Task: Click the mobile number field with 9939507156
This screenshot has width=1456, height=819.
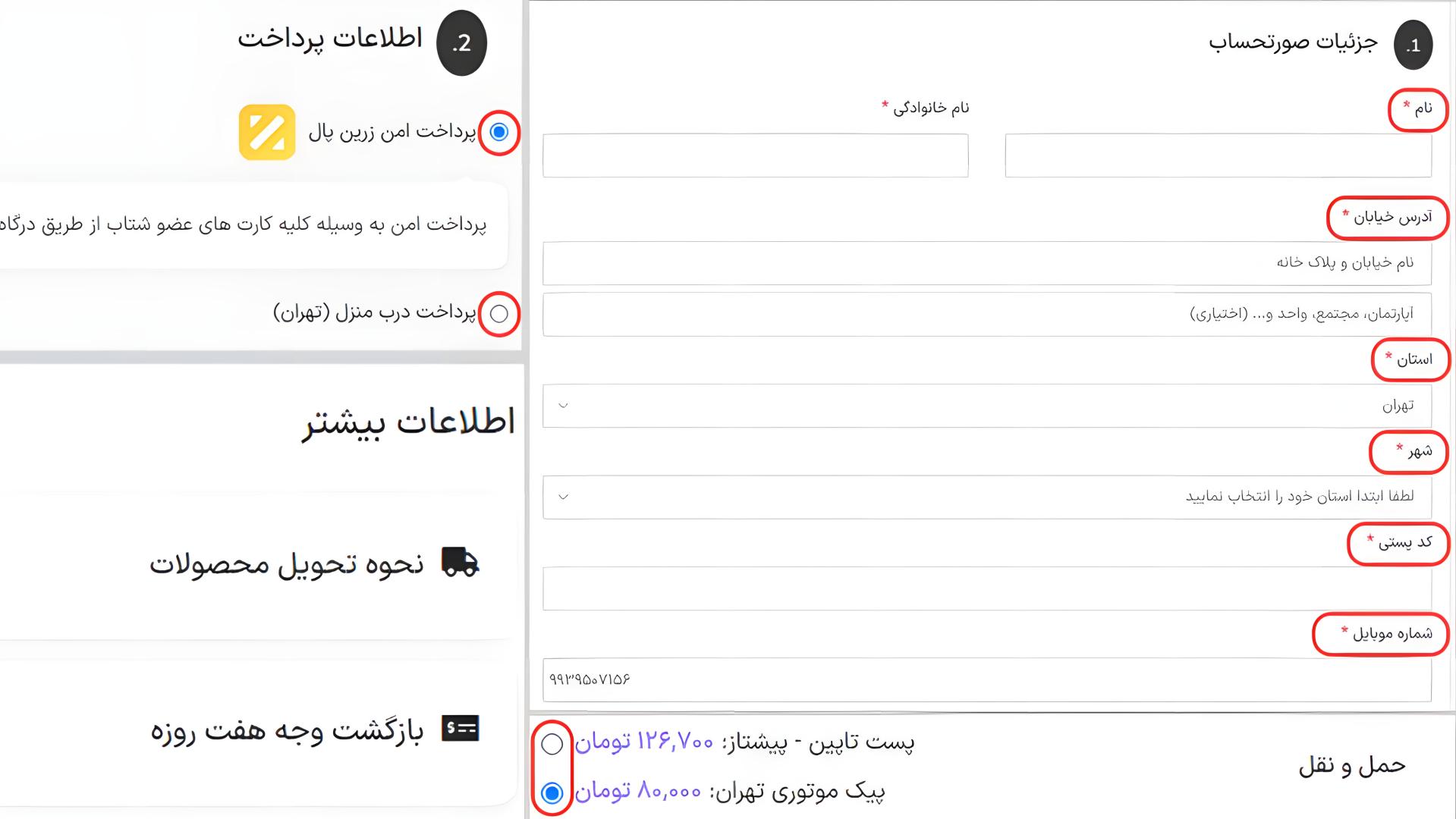Action: pyautogui.click(x=987, y=679)
